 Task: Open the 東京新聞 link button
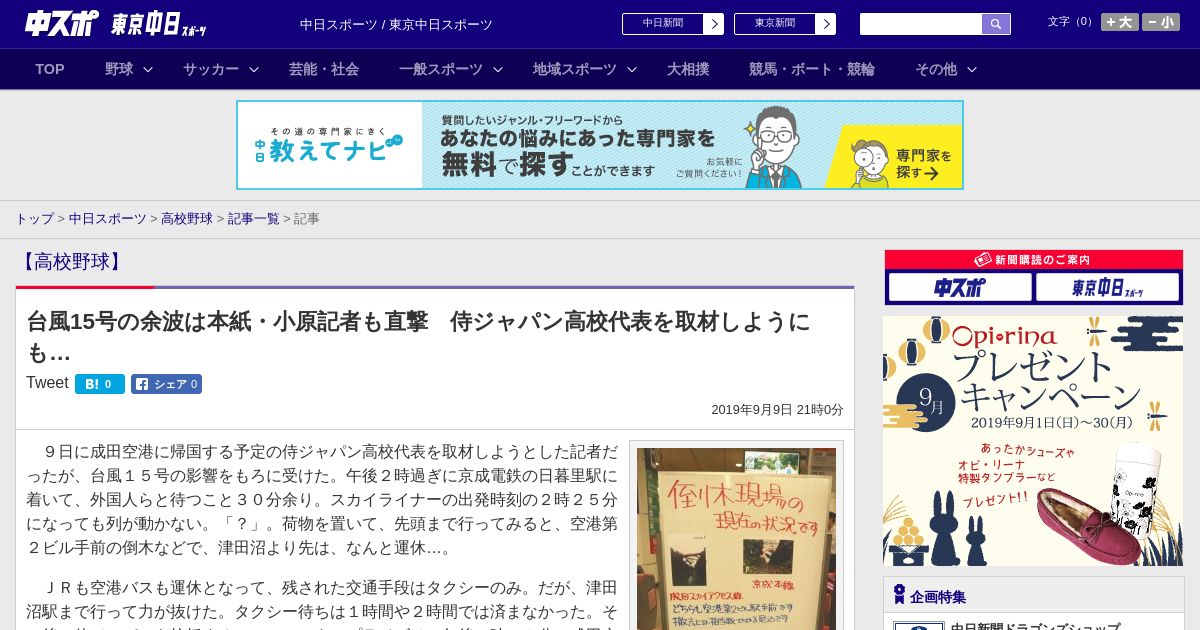click(775, 24)
